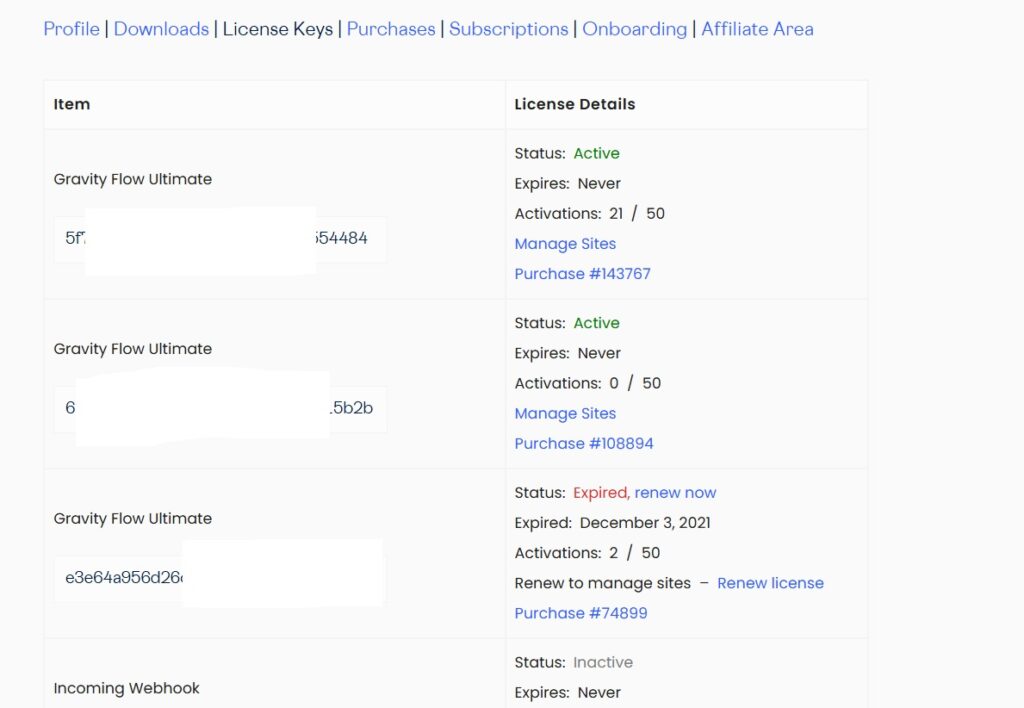Select the License Keys tab
The height and width of the screenshot is (708, 1024).
click(x=277, y=29)
